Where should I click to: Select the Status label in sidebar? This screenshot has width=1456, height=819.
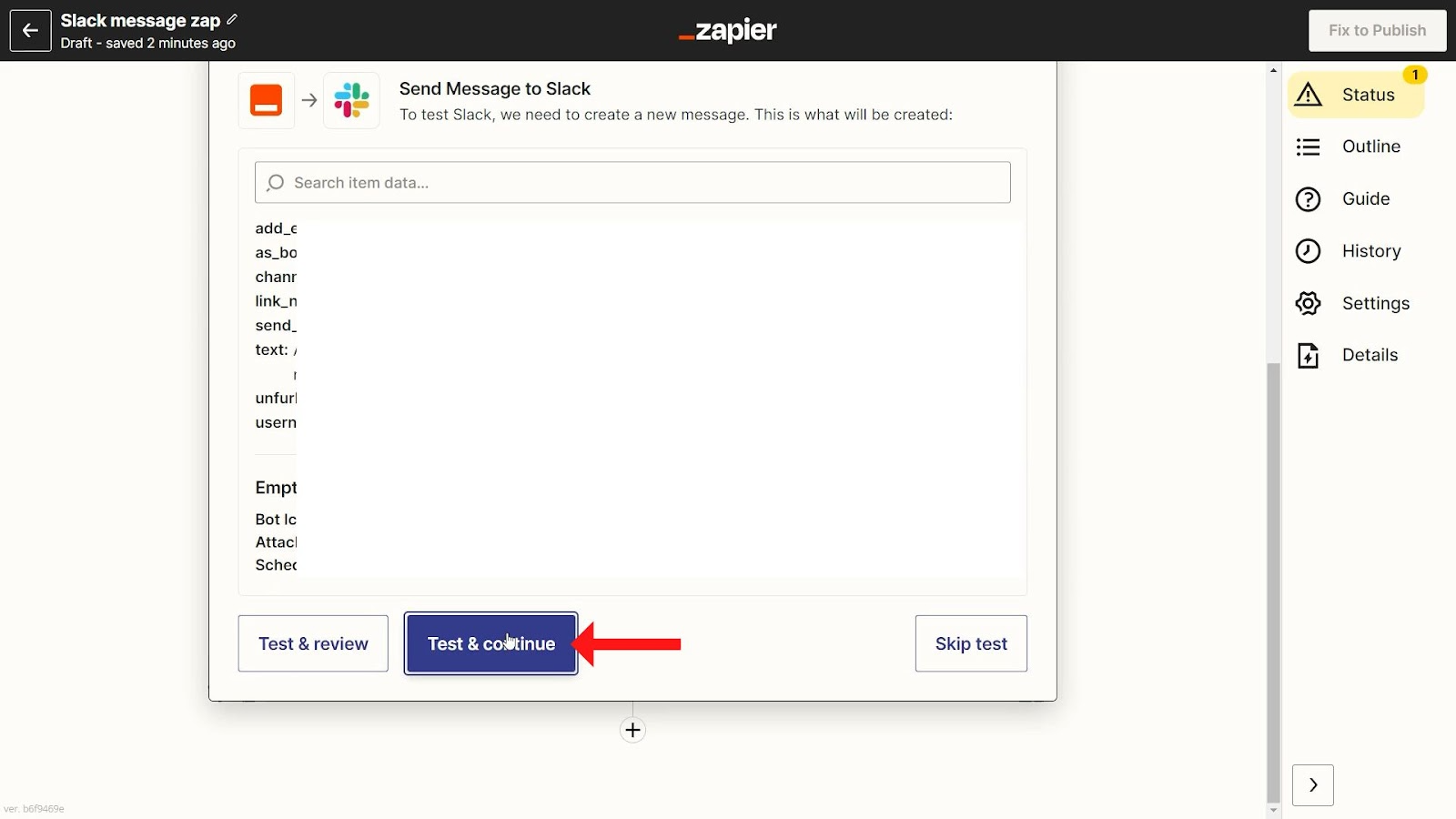coord(1368,95)
